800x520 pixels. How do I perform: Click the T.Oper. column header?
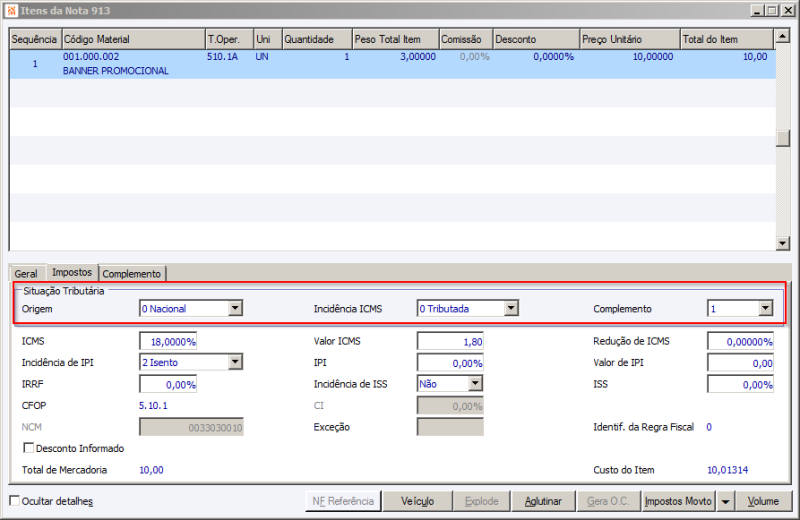point(230,39)
